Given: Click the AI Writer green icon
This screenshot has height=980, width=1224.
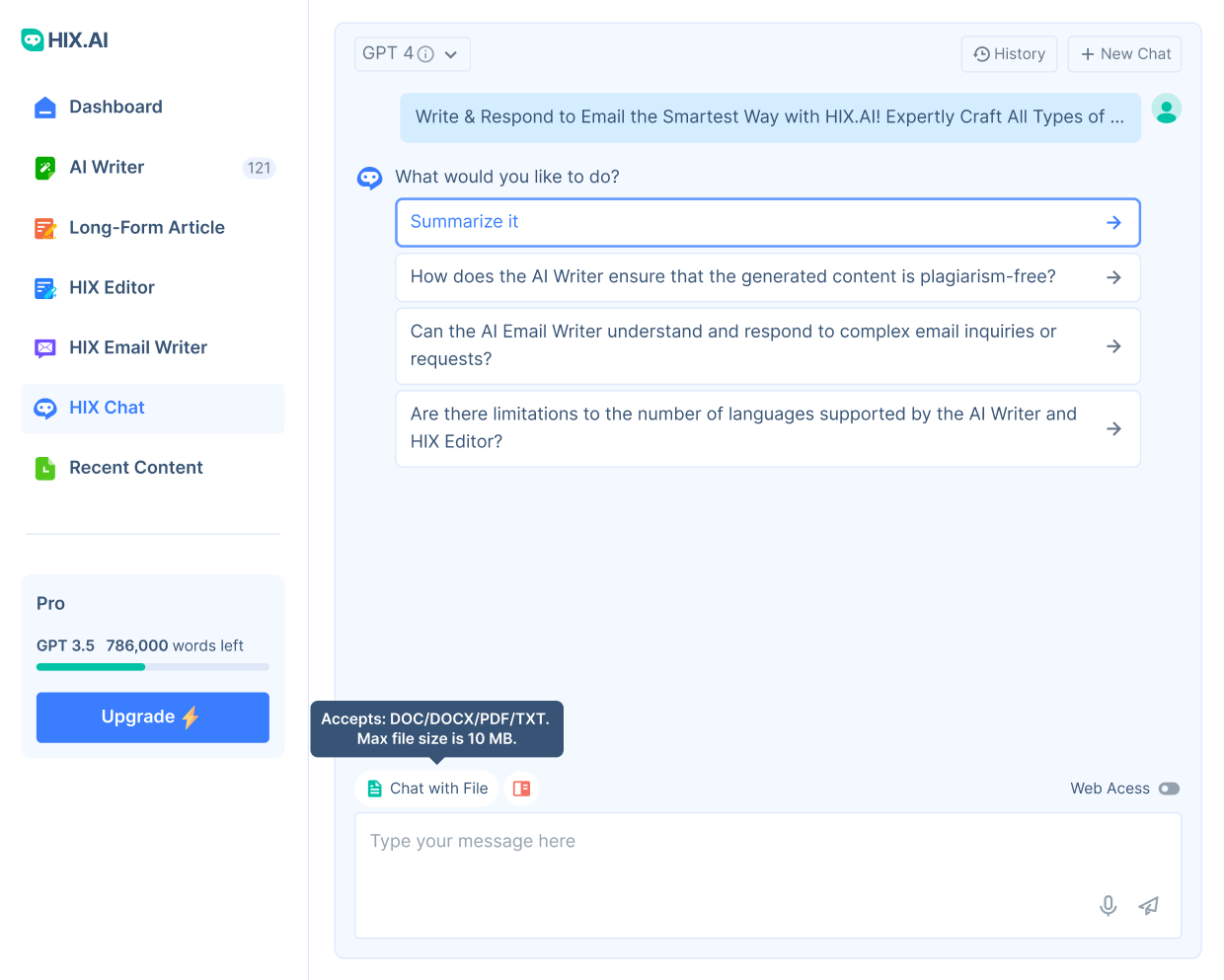Looking at the screenshot, I should 45,168.
